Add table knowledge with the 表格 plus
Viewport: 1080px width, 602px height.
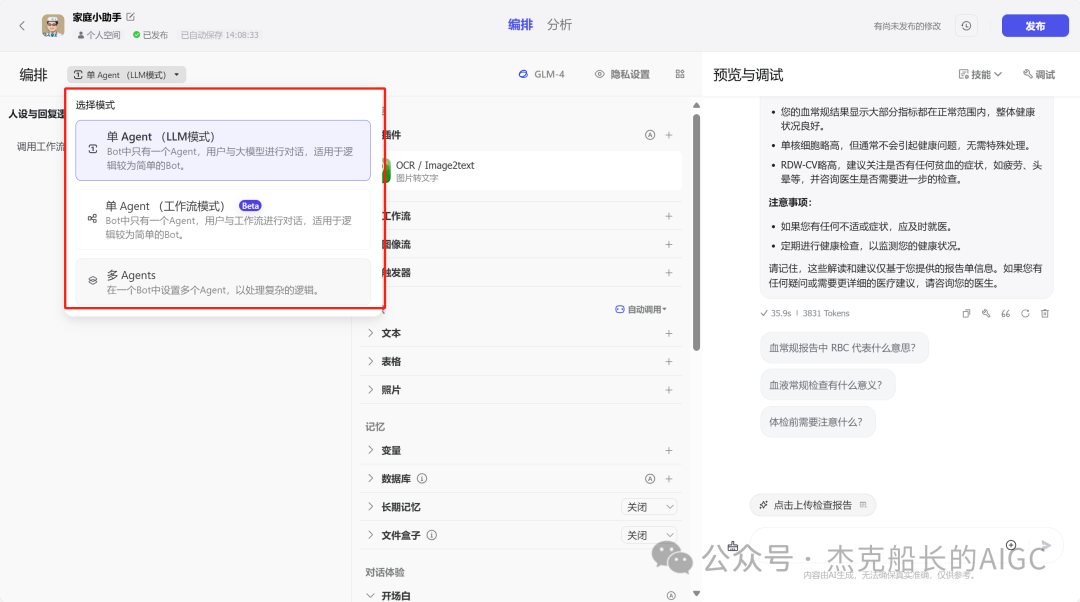(x=669, y=362)
